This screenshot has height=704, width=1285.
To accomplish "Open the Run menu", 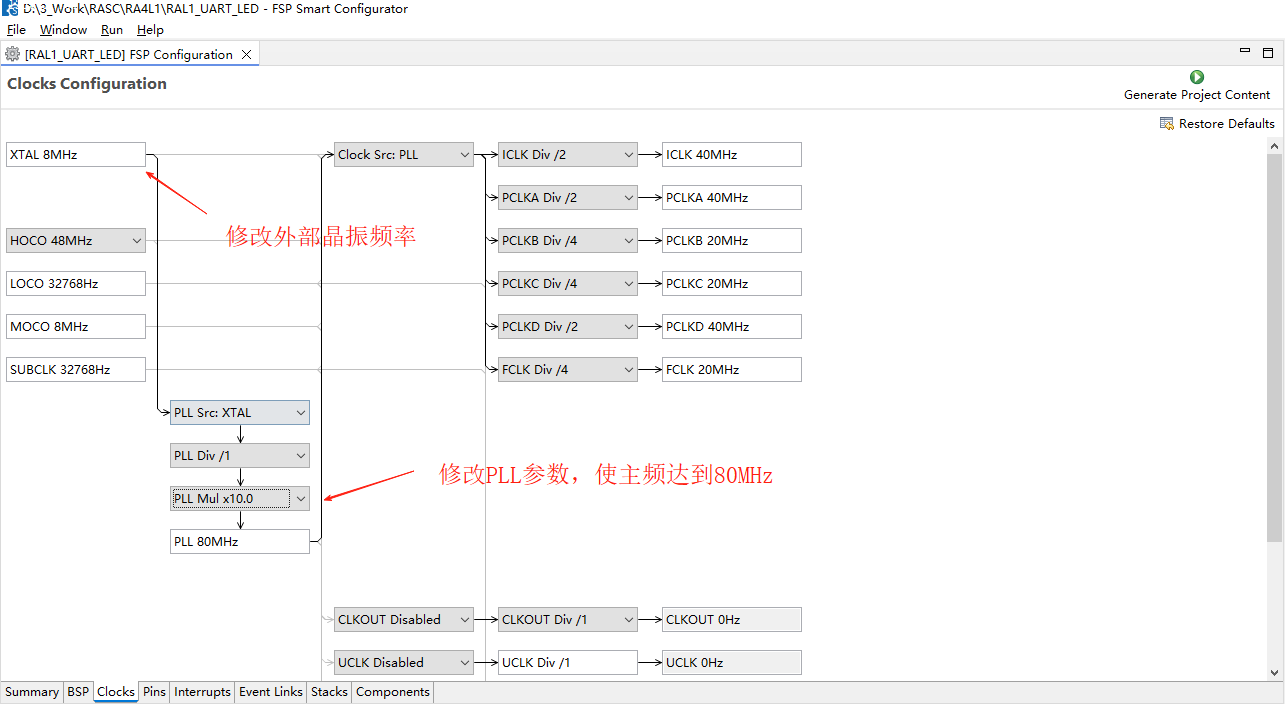I will (x=112, y=30).
